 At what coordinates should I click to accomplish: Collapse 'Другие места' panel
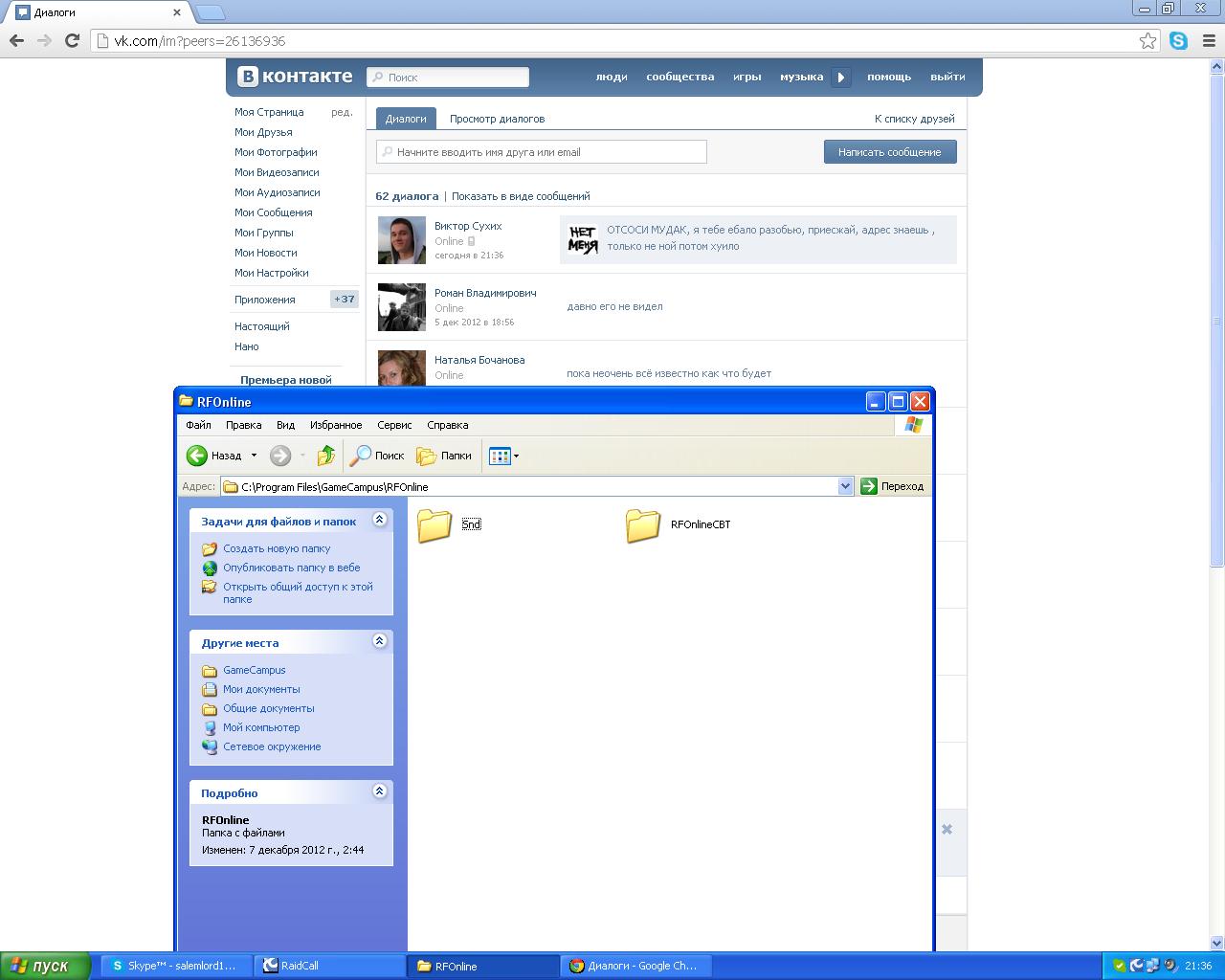[x=380, y=641]
